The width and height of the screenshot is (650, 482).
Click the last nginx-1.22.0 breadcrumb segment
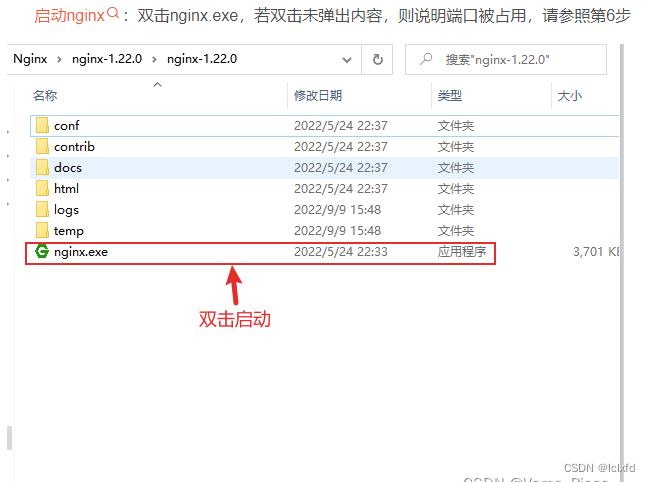click(x=202, y=59)
